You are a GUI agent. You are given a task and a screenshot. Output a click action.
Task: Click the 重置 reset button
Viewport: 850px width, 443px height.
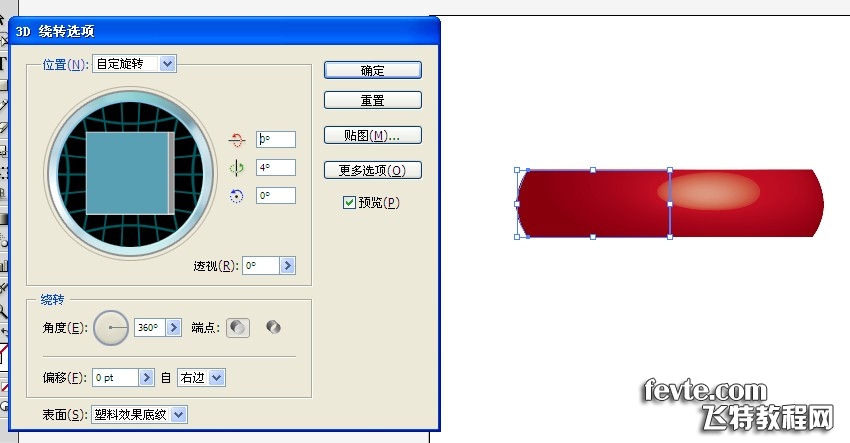[372, 100]
